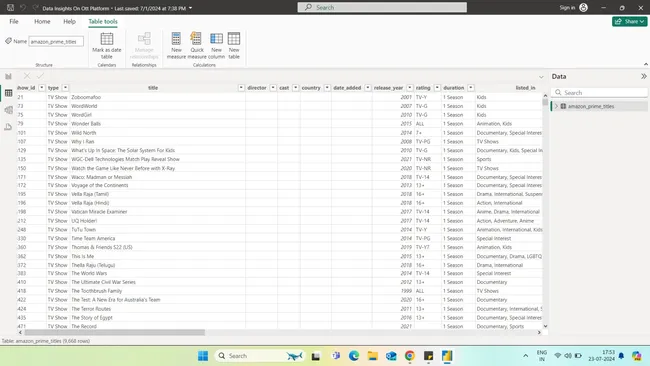
Task: Open Quick measure tool
Action: click(196, 46)
